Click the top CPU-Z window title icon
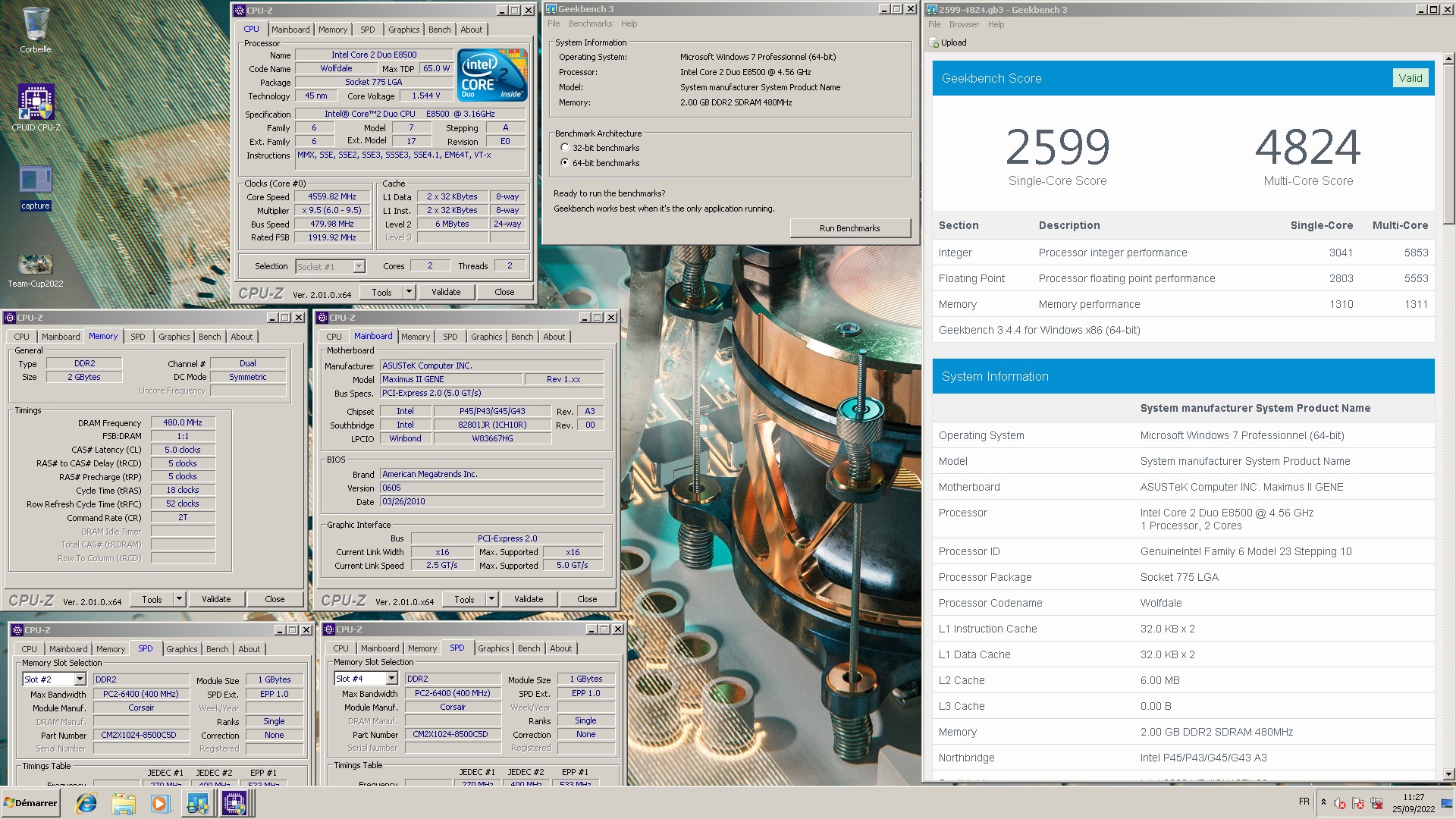Screen dimensions: 1456x819 pyautogui.click(x=240, y=10)
